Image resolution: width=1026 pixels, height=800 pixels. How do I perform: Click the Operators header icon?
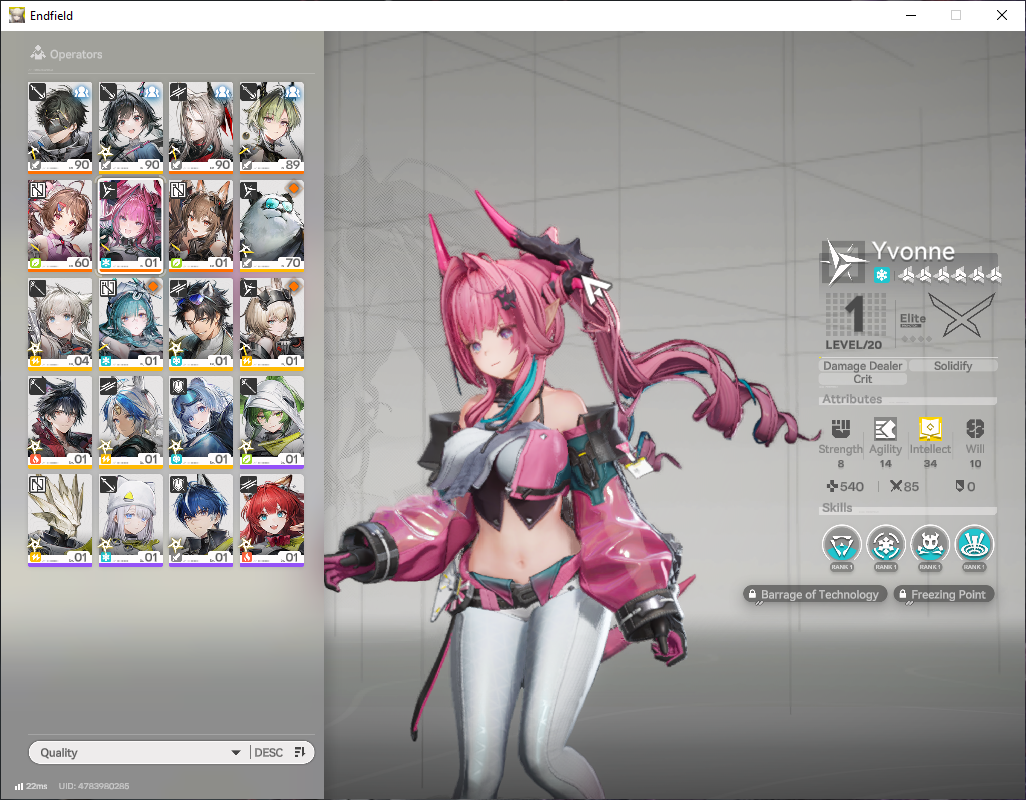pyautogui.click(x=38, y=53)
